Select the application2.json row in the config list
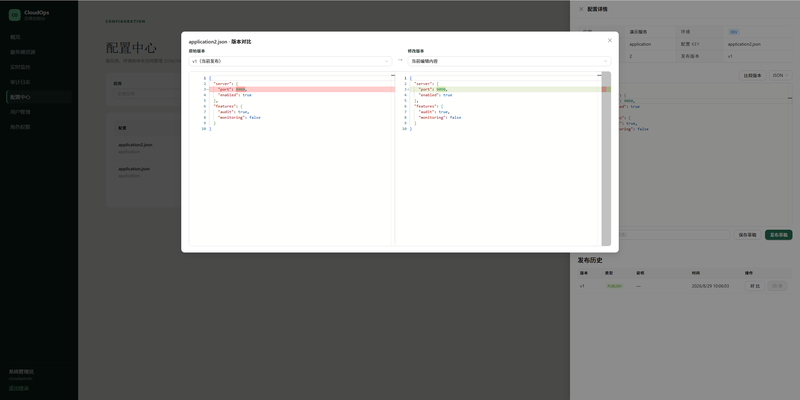 [148, 147]
